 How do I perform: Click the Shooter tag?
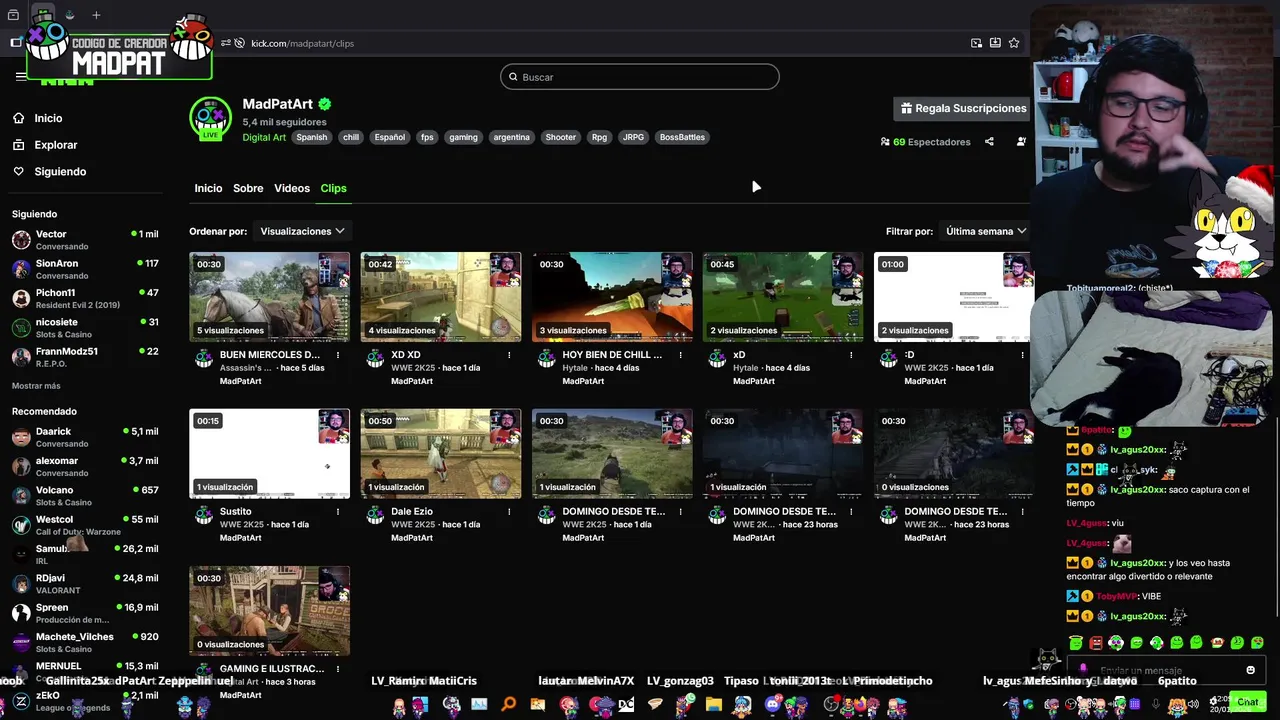(560, 137)
